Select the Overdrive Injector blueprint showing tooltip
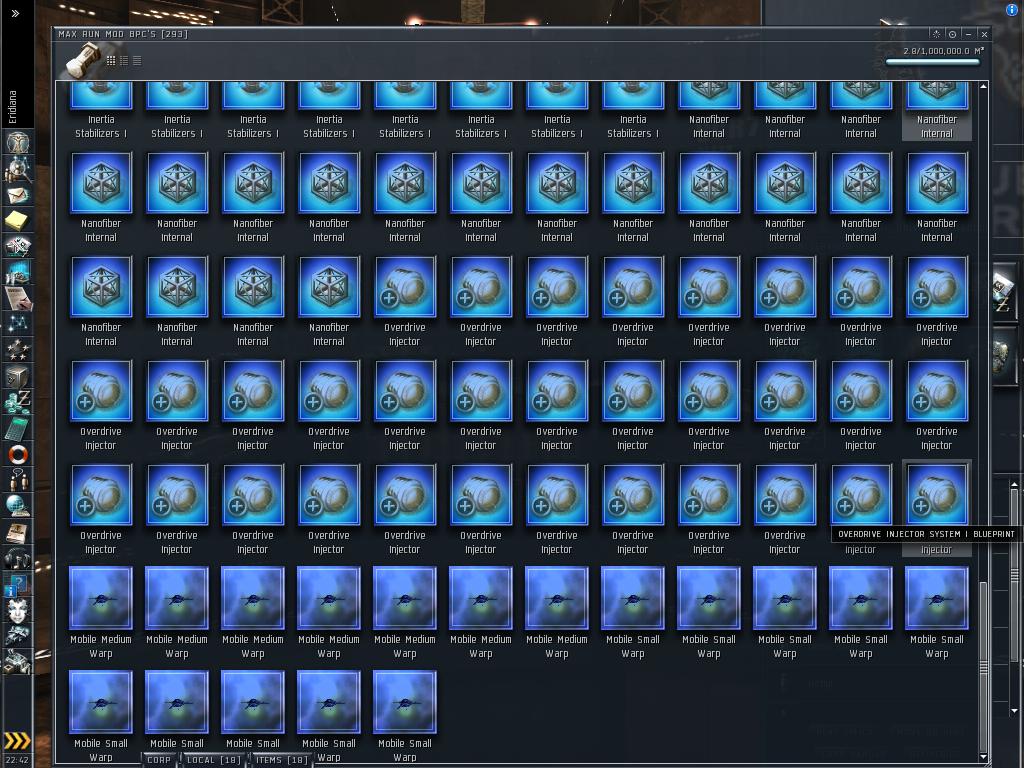1024x768 pixels. point(936,508)
